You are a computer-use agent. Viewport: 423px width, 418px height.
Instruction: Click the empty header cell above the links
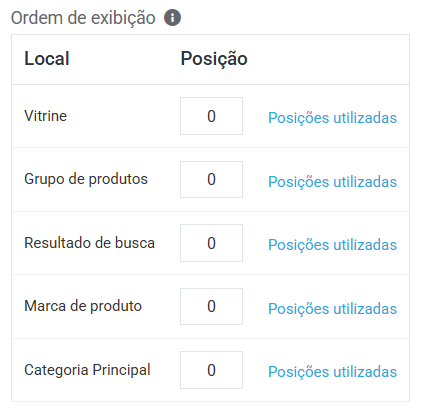(x=332, y=59)
